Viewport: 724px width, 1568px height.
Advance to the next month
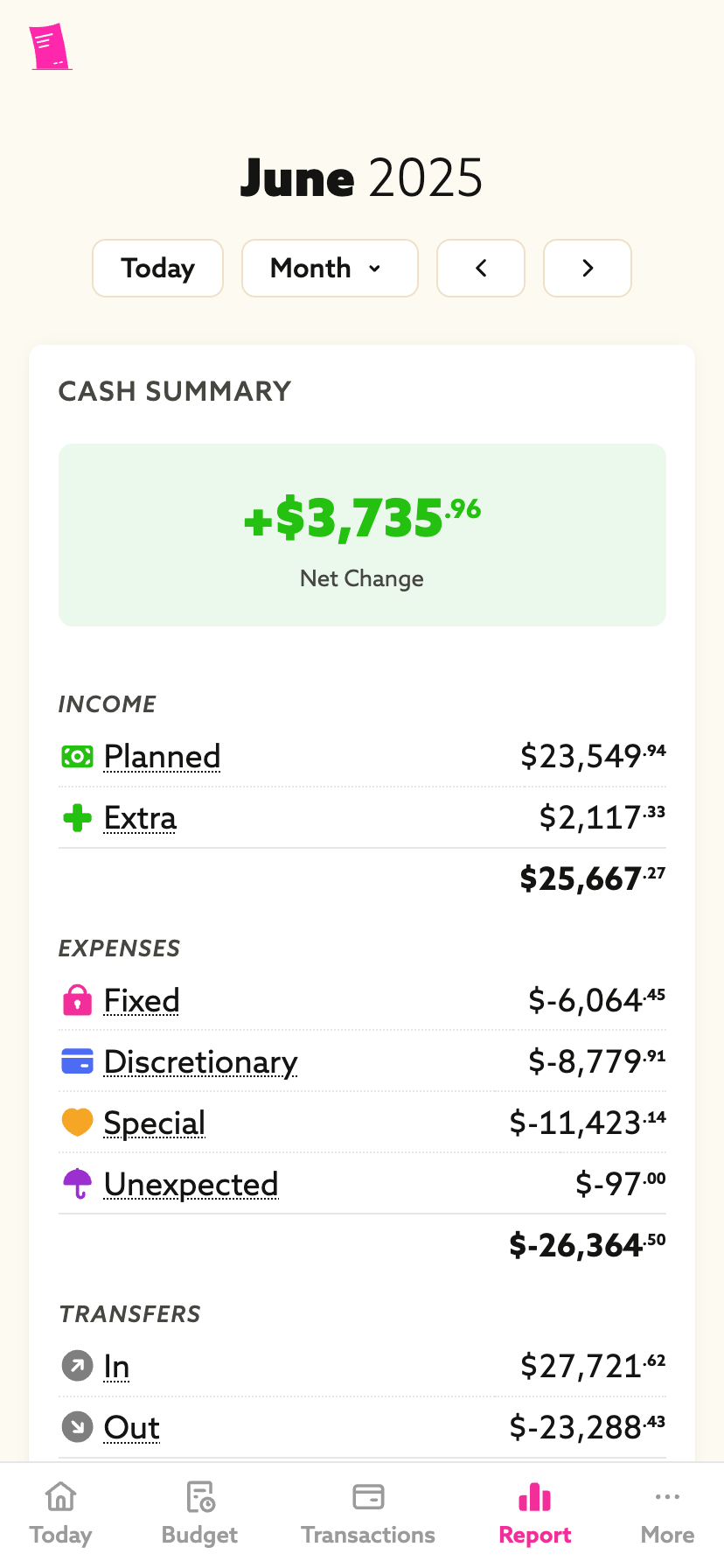point(588,269)
